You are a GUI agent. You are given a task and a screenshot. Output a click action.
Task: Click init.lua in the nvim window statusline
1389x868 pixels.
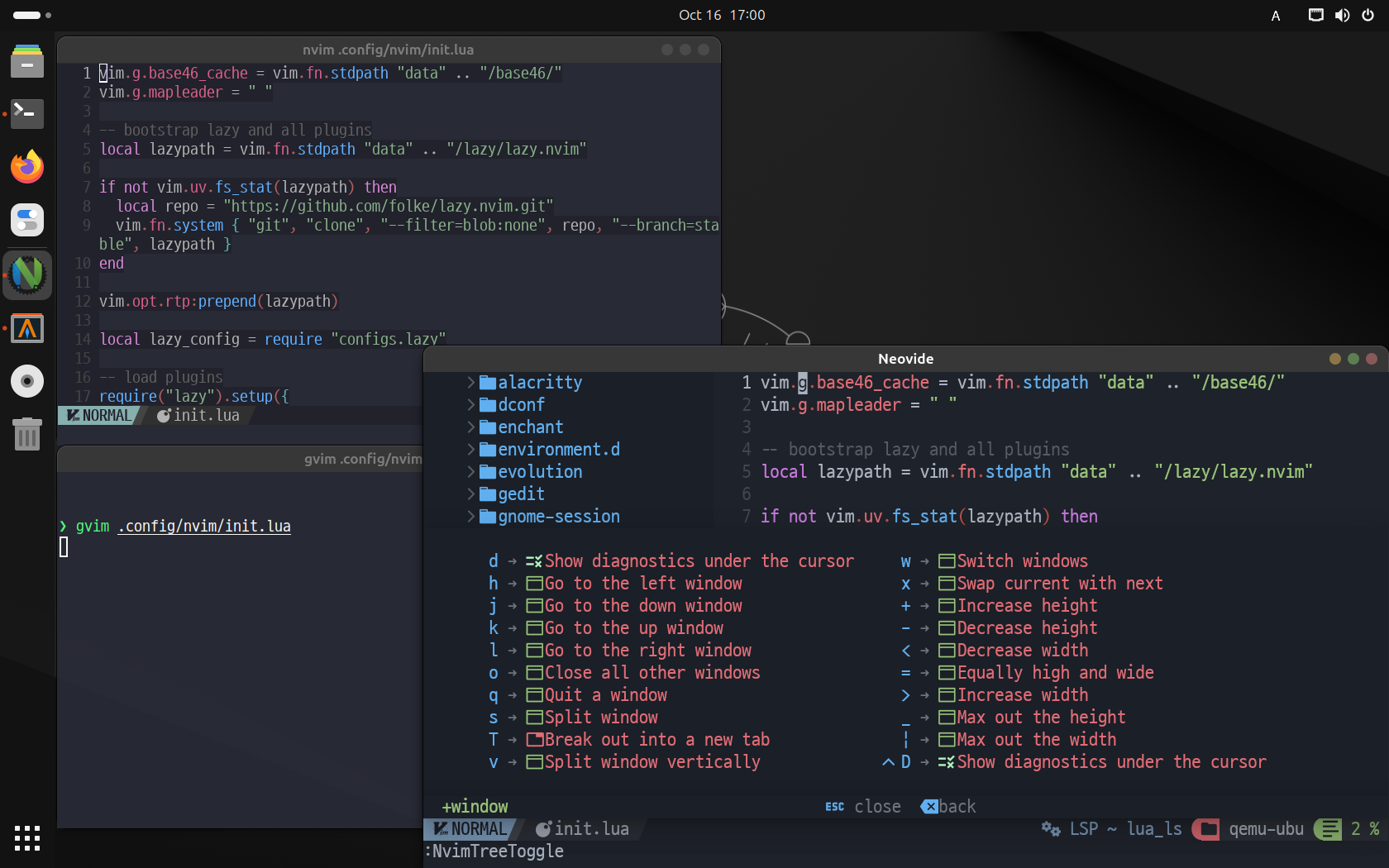(198, 415)
